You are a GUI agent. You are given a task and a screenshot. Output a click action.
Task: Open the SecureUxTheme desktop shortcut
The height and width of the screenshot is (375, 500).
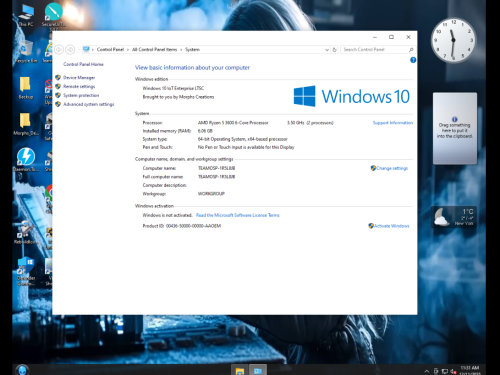click(53, 15)
